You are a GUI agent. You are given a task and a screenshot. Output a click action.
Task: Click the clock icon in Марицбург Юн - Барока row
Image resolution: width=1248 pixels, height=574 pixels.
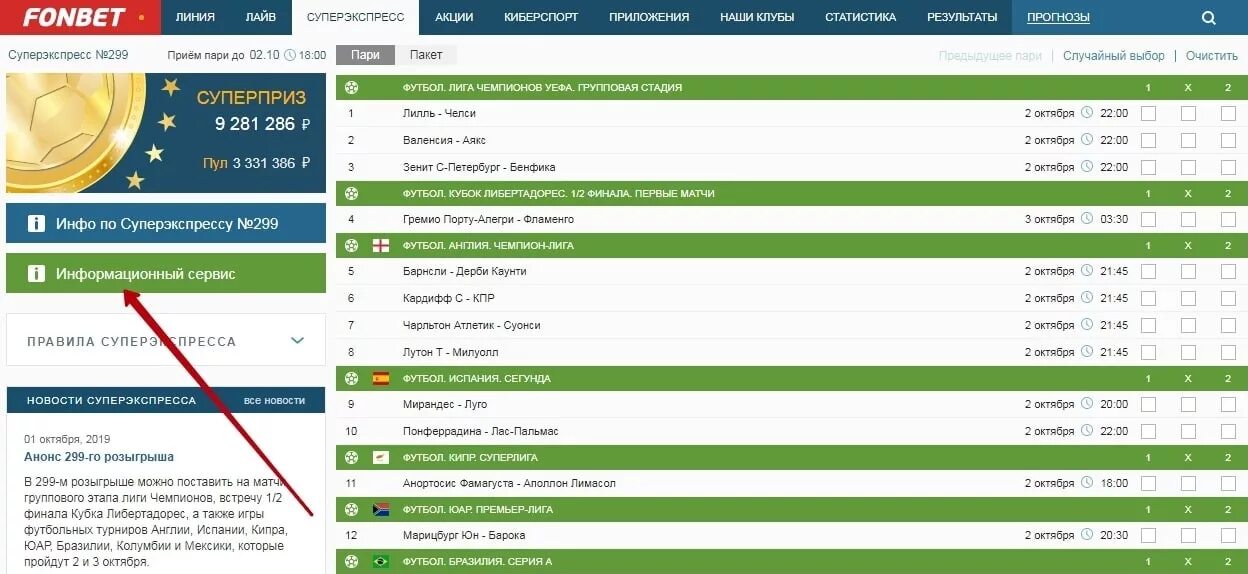point(1087,535)
